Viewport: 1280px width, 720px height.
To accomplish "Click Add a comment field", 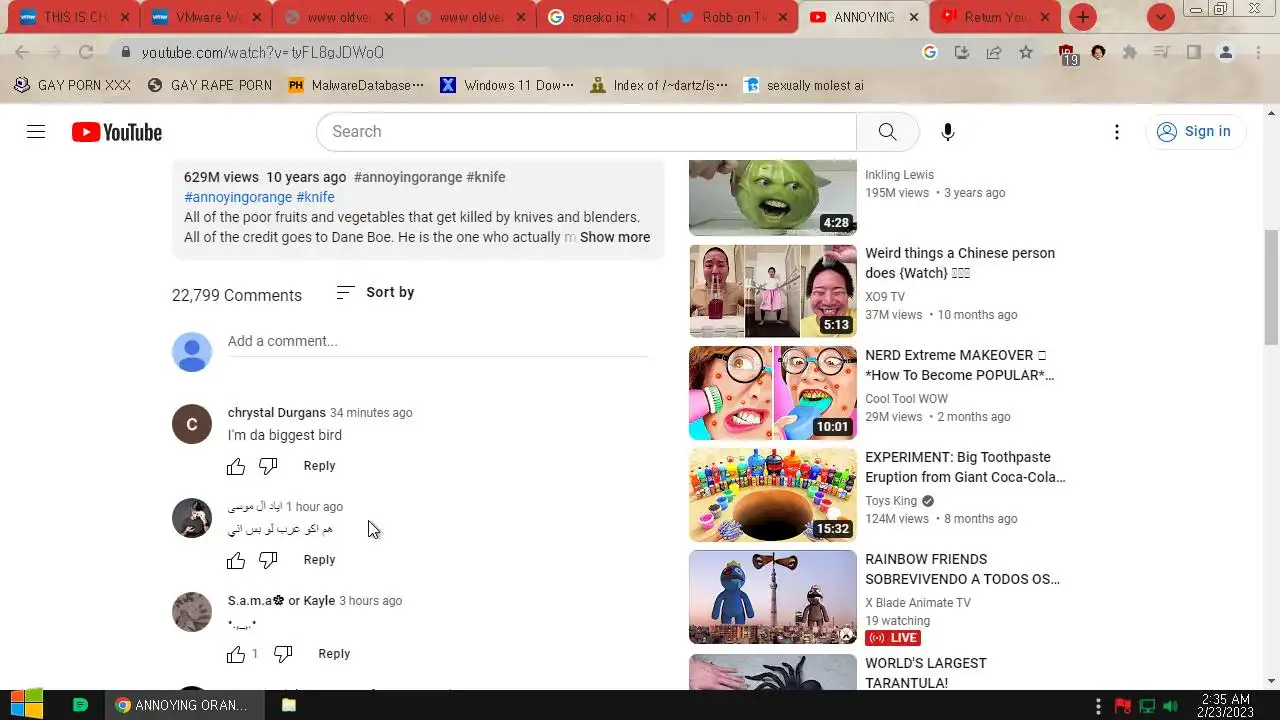I will [x=438, y=342].
